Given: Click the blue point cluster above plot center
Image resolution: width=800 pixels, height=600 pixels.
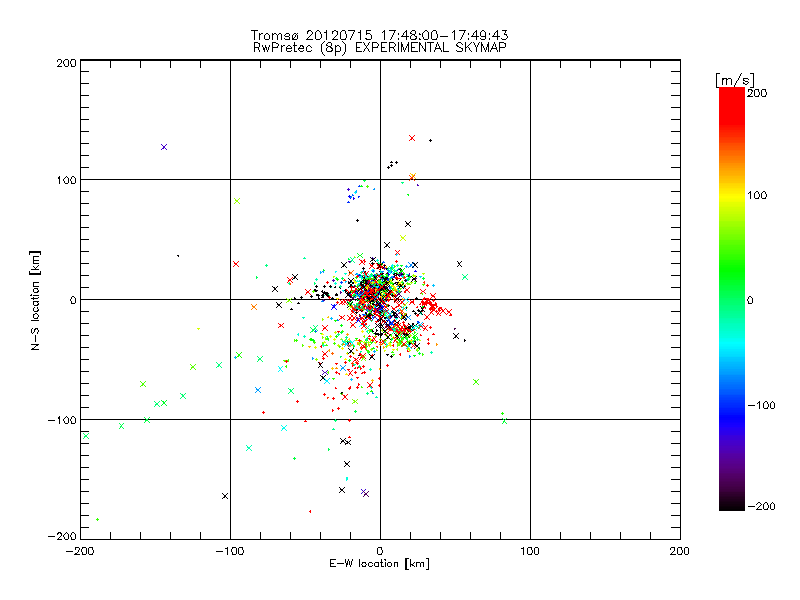Looking at the screenshot, I should (x=352, y=194).
